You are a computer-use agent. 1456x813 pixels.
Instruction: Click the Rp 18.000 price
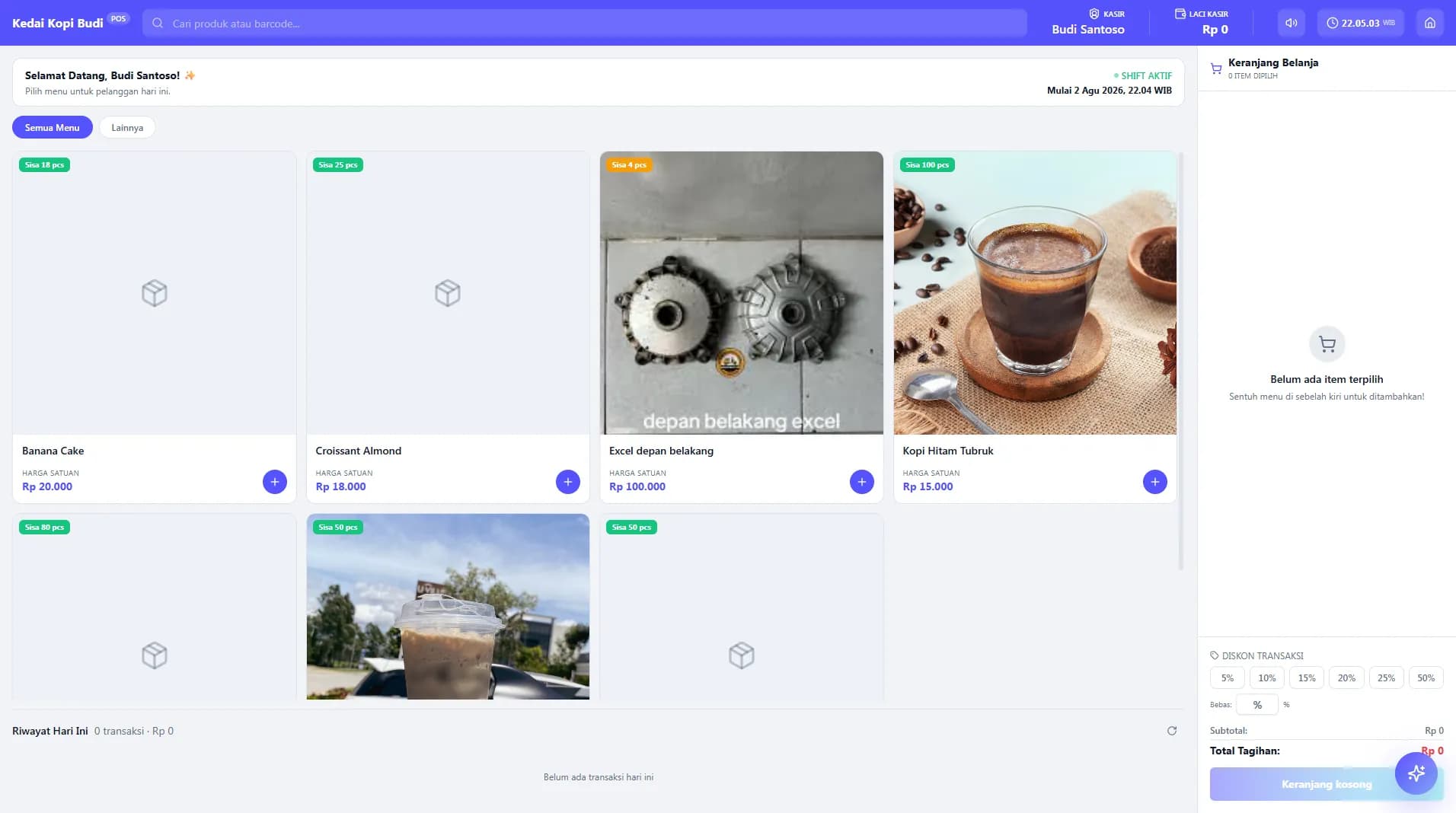[x=341, y=486]
